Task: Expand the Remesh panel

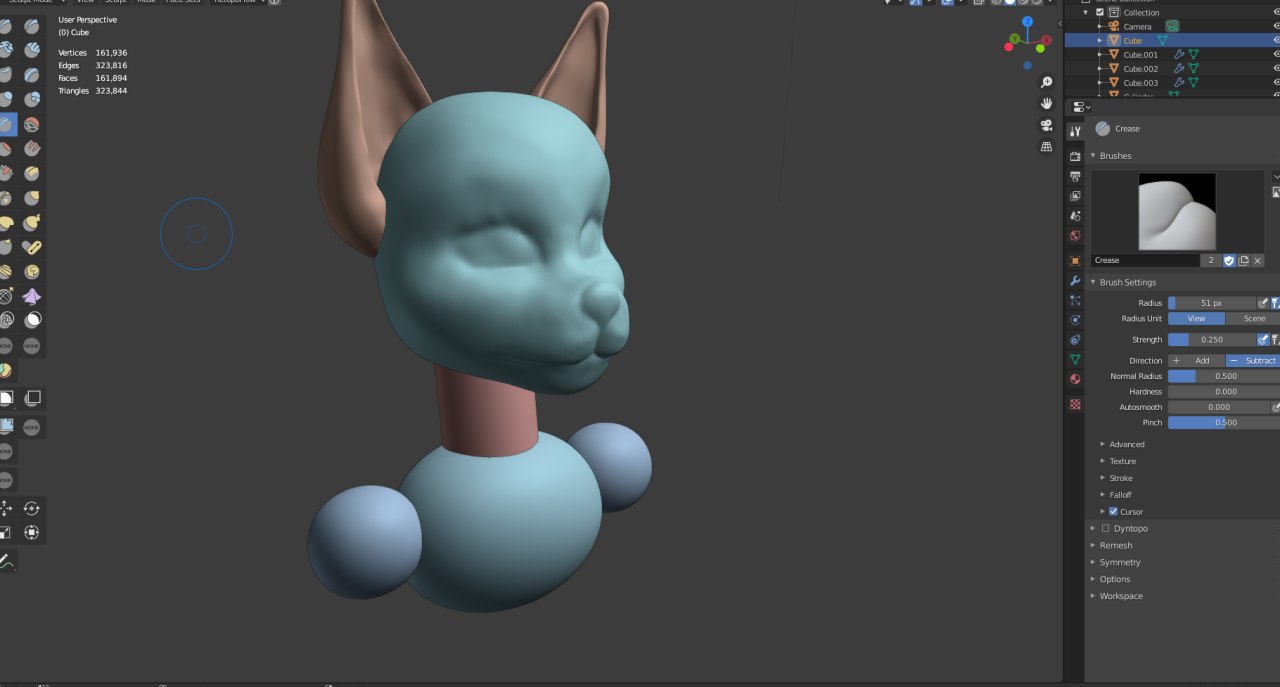Action: pyautogui.click(x=1093, y=545)
